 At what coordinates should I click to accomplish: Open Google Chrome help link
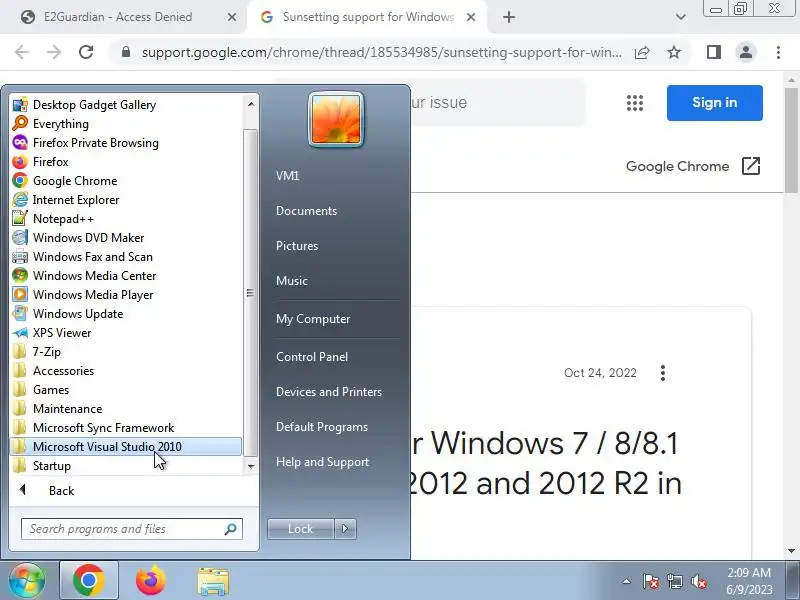coord(693,166)
